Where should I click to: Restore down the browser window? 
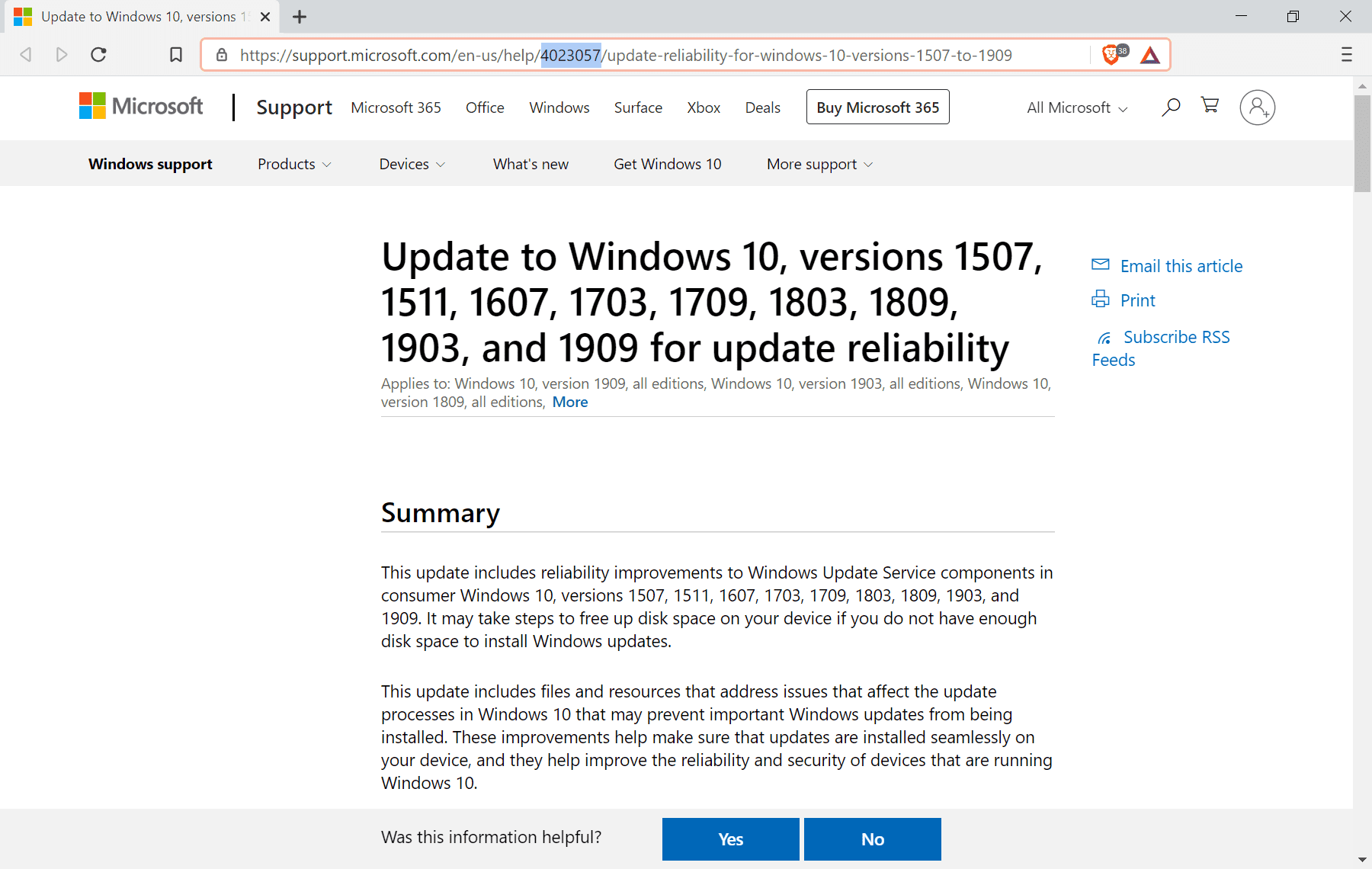(x=1293, y=16)
